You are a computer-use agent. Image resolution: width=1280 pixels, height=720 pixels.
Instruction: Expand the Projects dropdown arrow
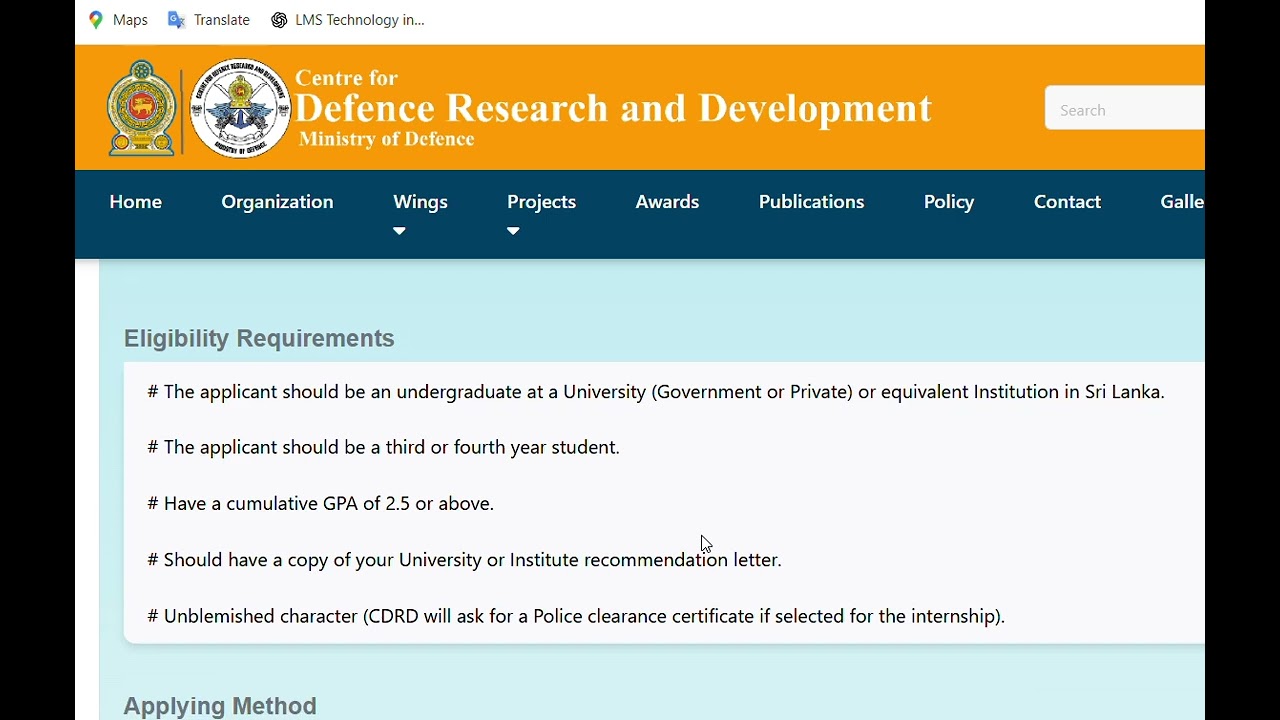pos(513,231)
